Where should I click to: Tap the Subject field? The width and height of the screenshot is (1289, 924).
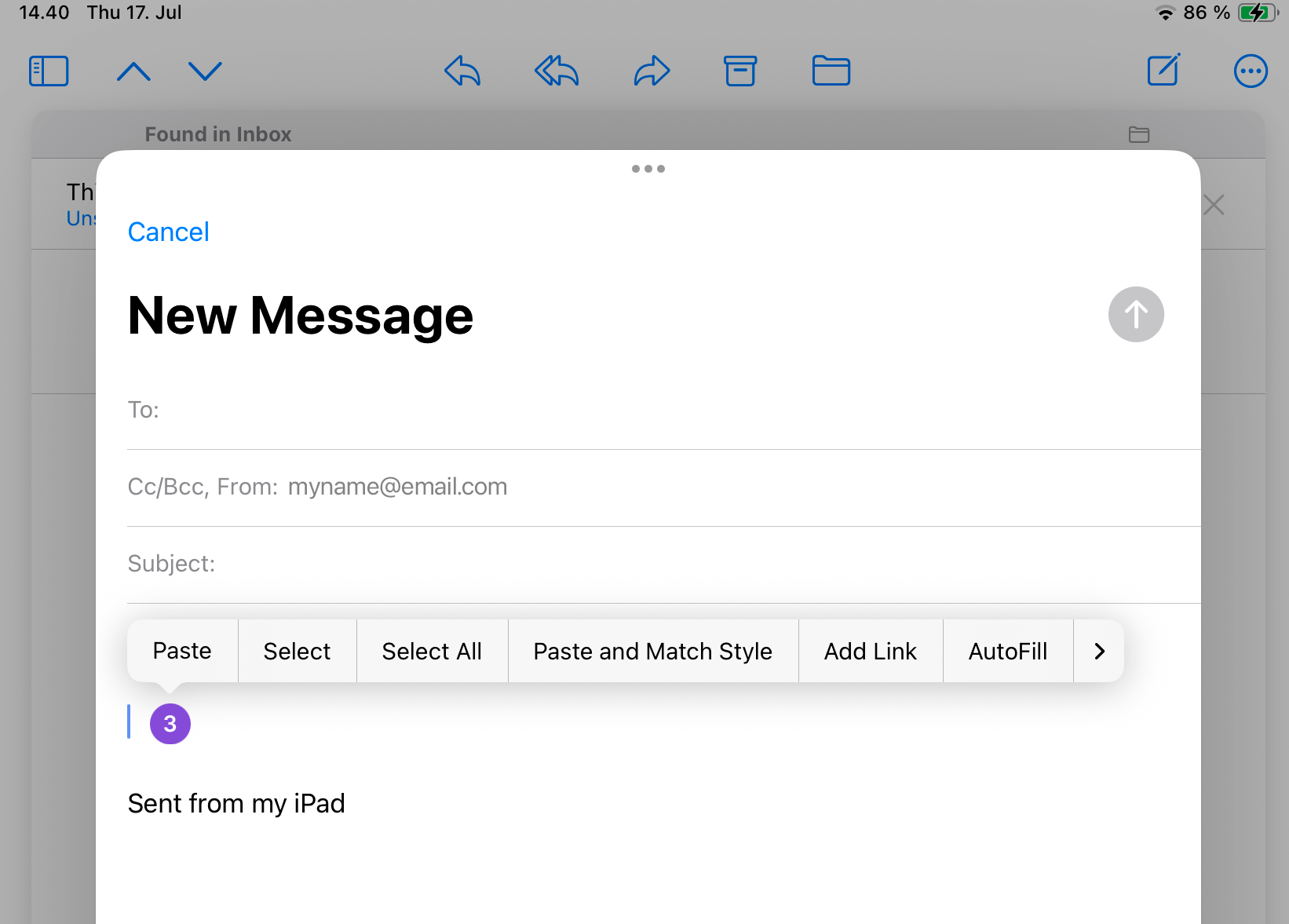coord(664,564)
